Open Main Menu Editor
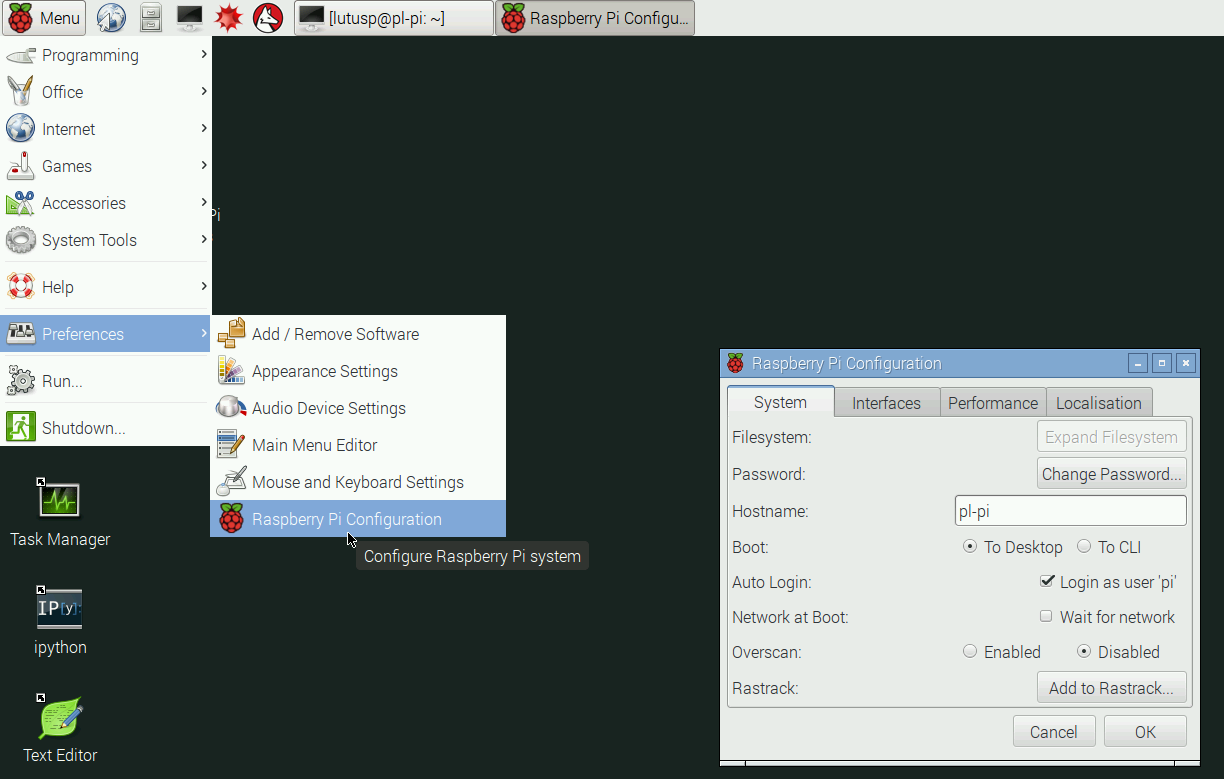This screenshot has width=1224, height=779. tap(358, 445)
